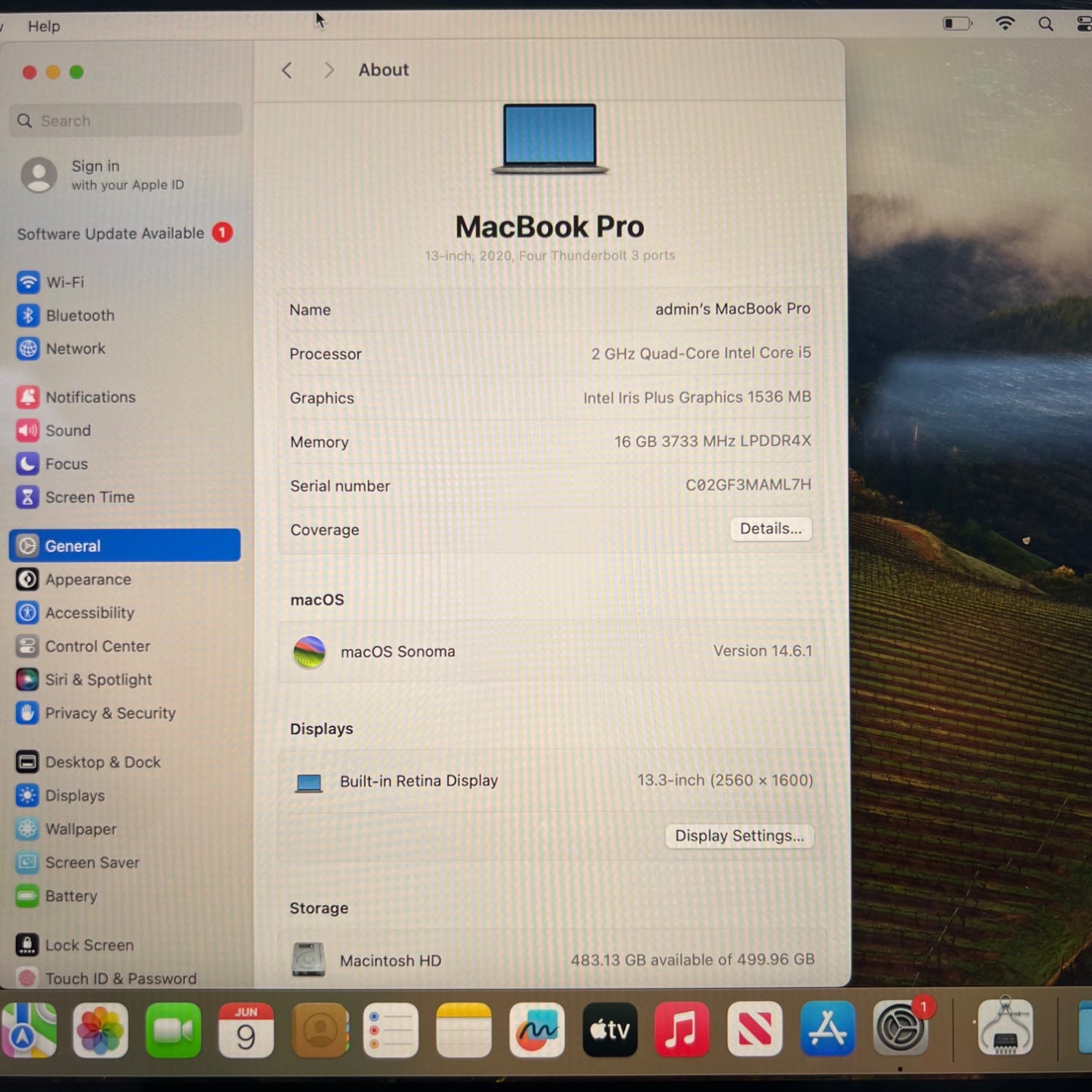Open Freeform from the Dock
The image size is (1092, 1092).
coord(537,1029)
